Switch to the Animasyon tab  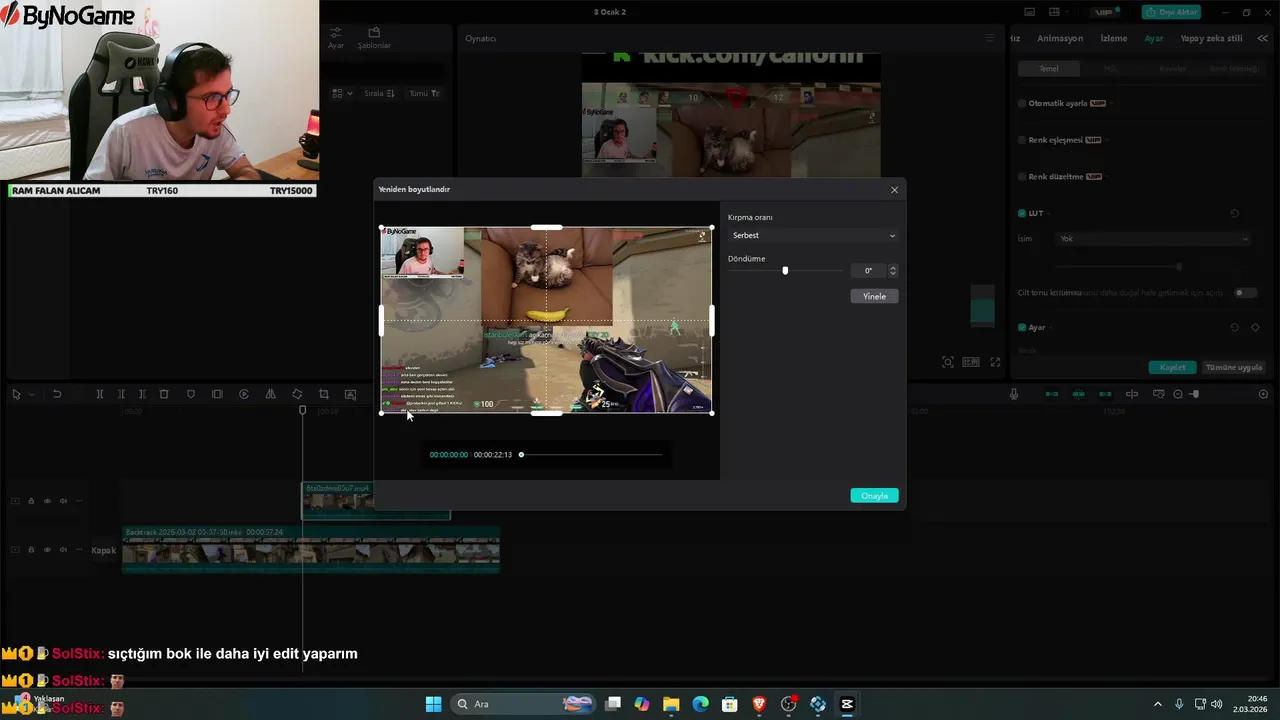coord(1060,38)
